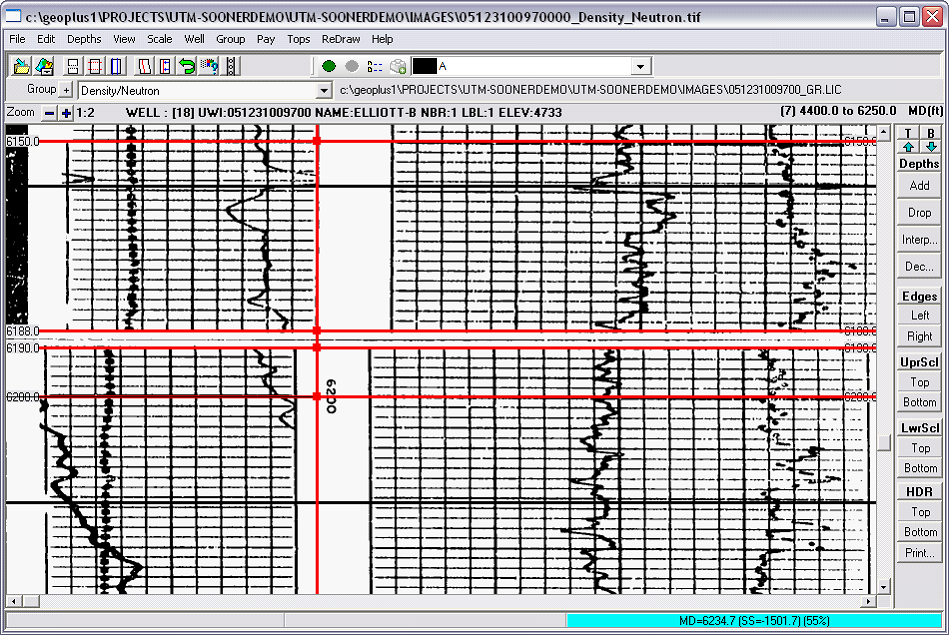Image resolution: width=950 pixels, height=636 pixels.
Task: Click the Interp... depths button
Action: pyautogui.click(x=919, y=240)
